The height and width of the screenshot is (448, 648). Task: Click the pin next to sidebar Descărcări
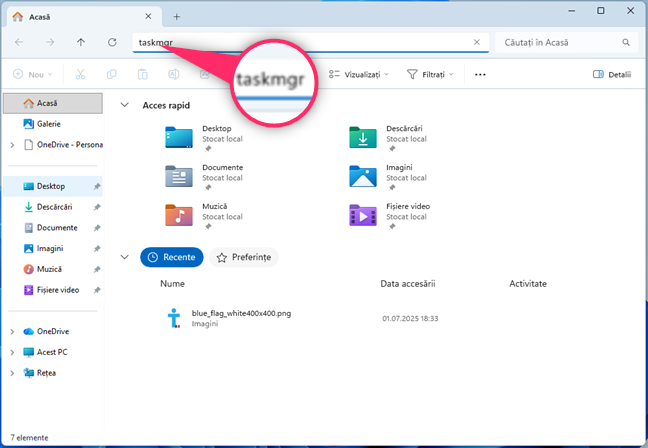pyautogui.click(x=97, y=207)
